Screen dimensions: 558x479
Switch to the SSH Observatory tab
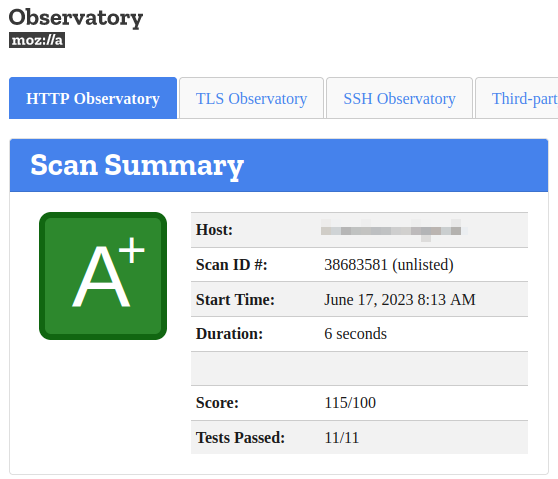pyautogui.click(x=399, y=98)
